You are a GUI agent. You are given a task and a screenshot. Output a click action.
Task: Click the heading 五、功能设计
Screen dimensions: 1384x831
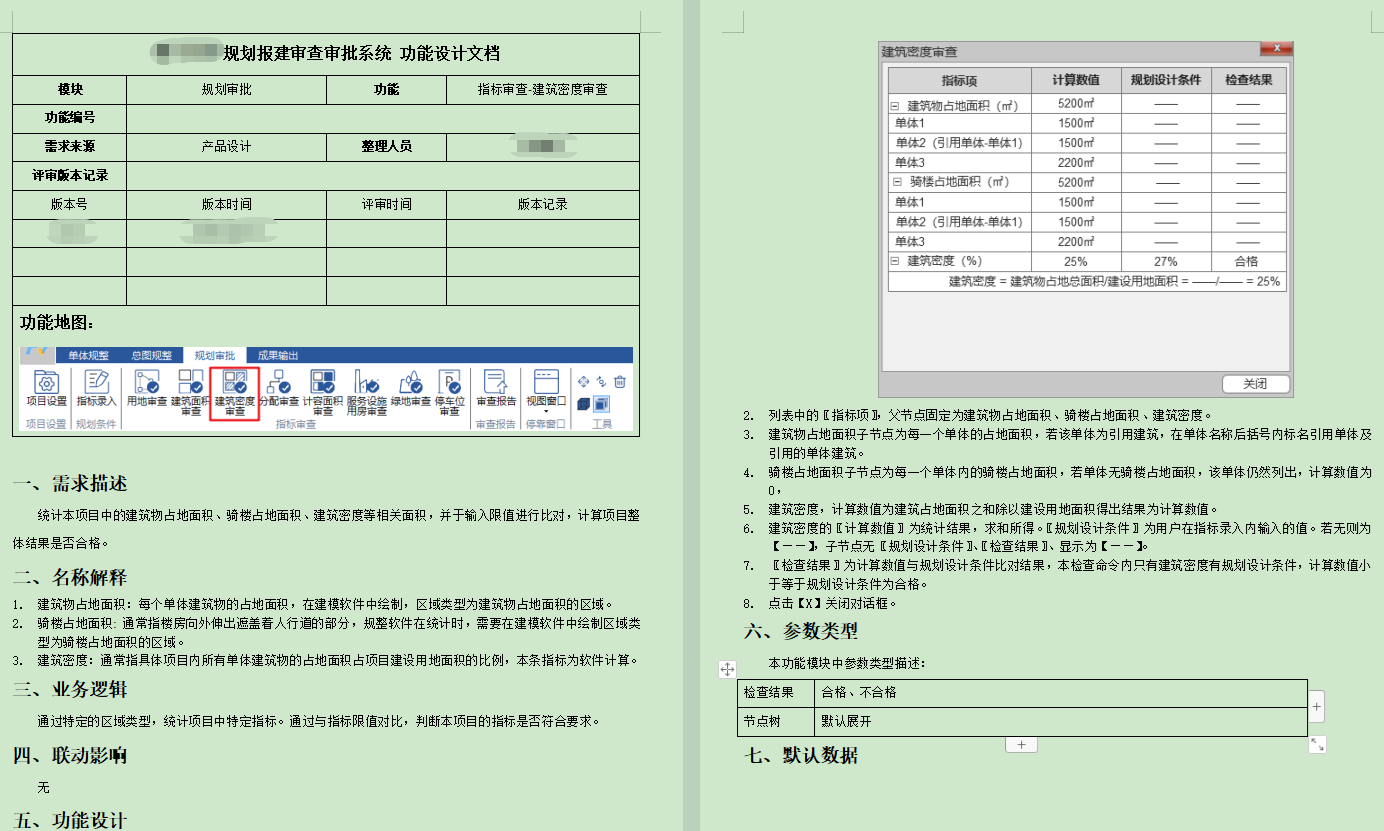pos(70,820)
